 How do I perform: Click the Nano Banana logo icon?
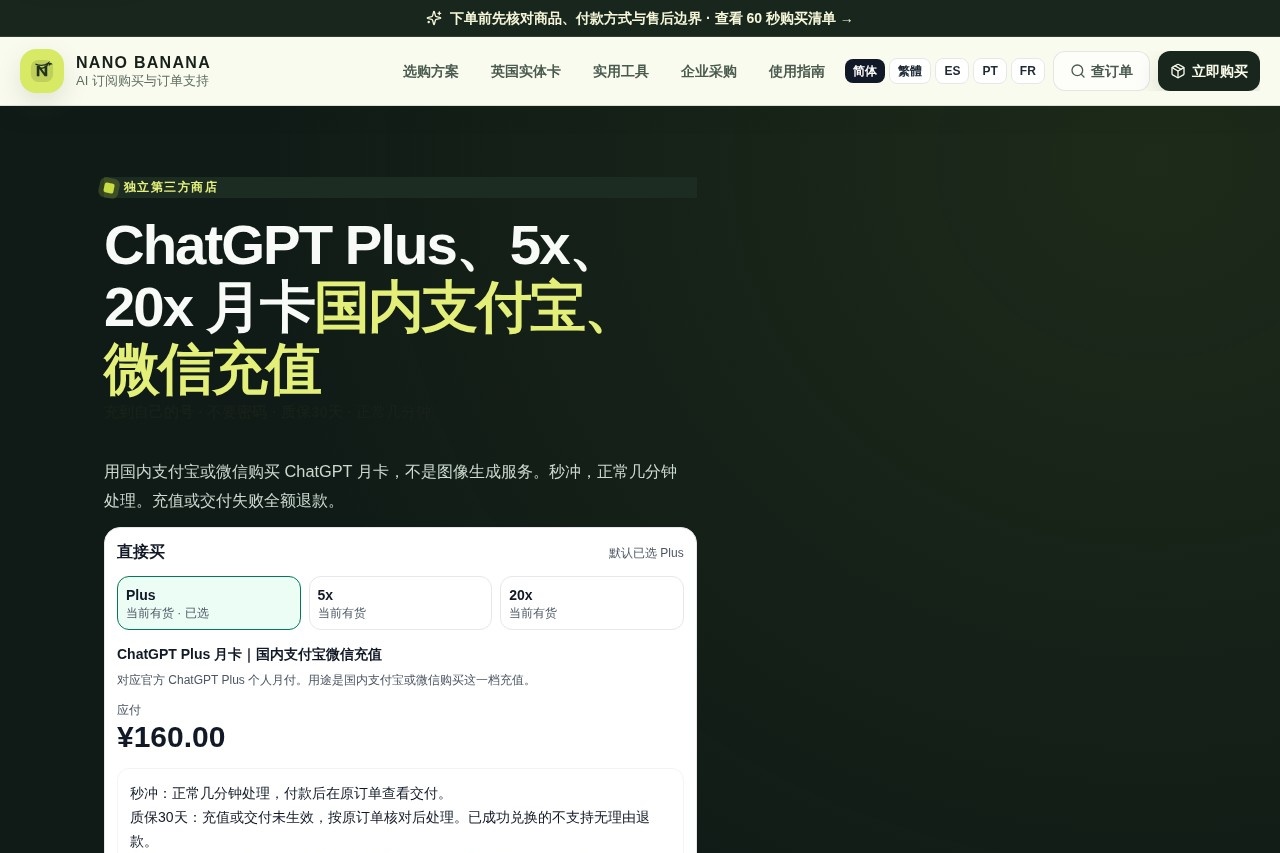(42, 71)
